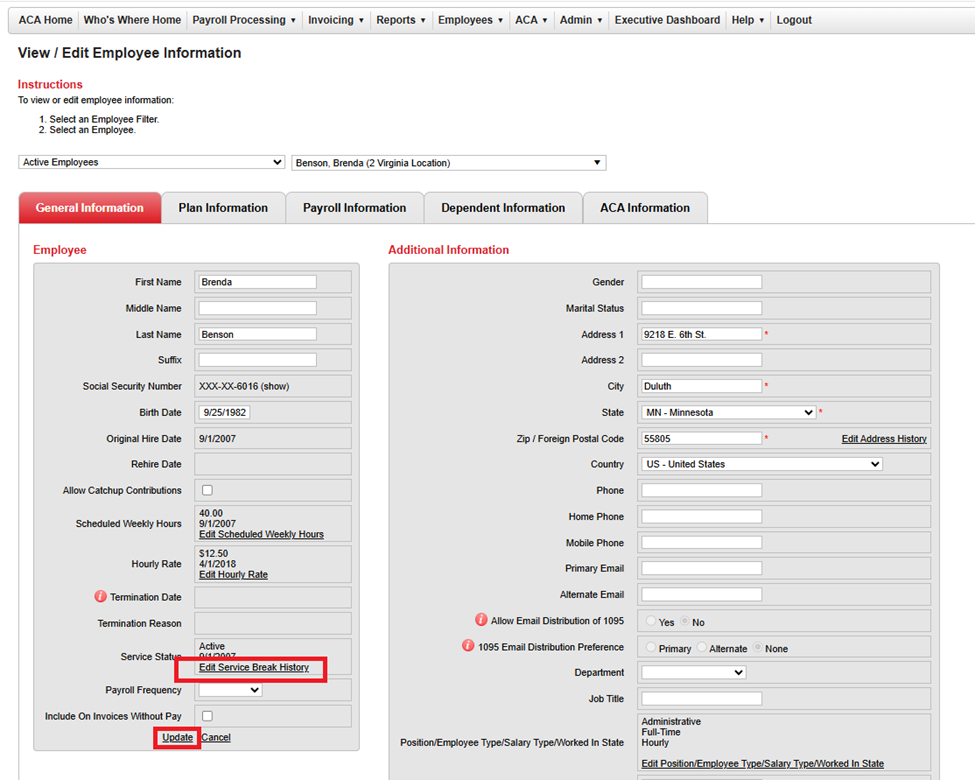Open Edit Service Break History link
975x780 pixels.
[x=254, y=668]
